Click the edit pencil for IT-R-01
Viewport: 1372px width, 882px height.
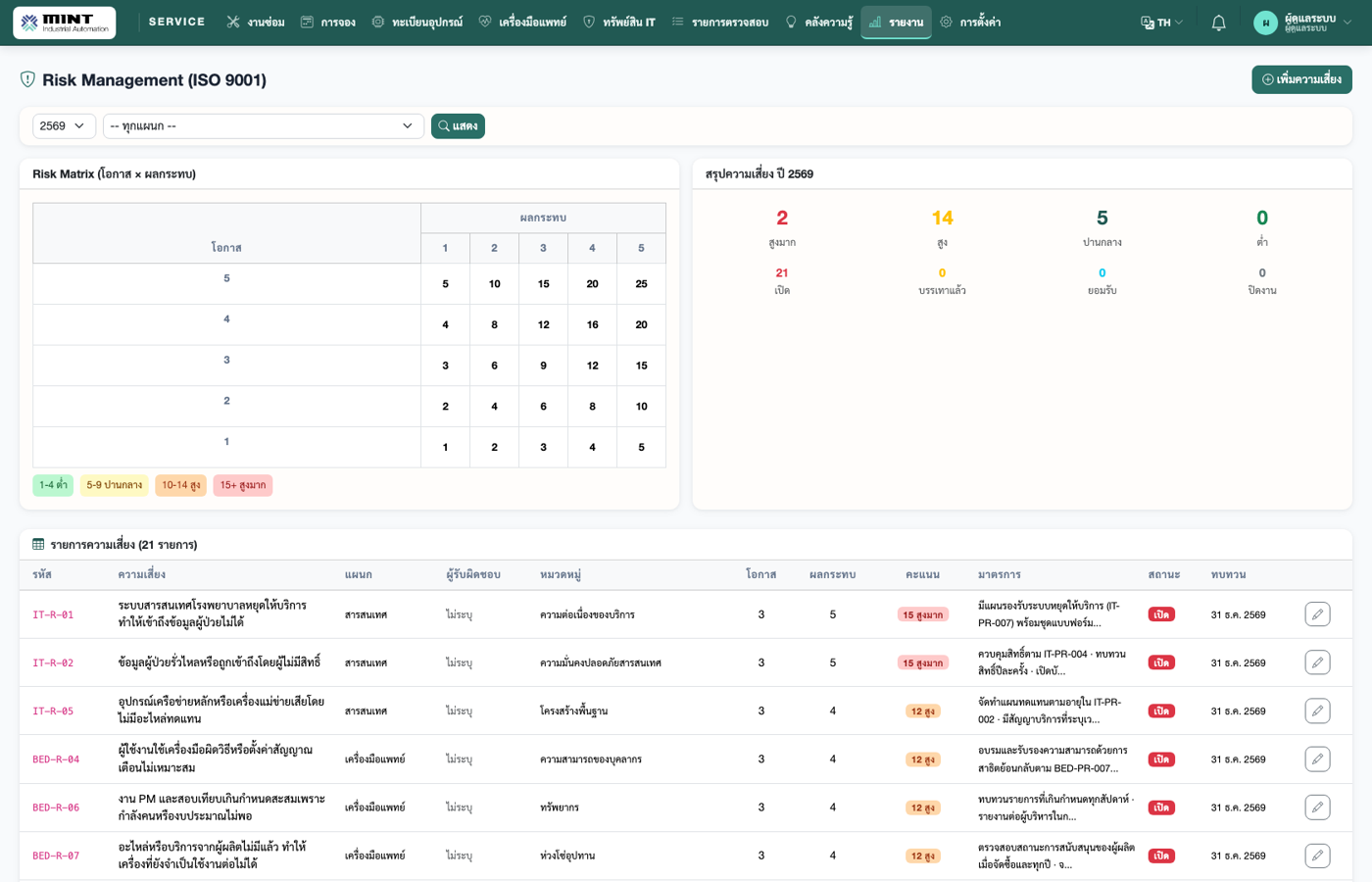[x=1317, y=614]
